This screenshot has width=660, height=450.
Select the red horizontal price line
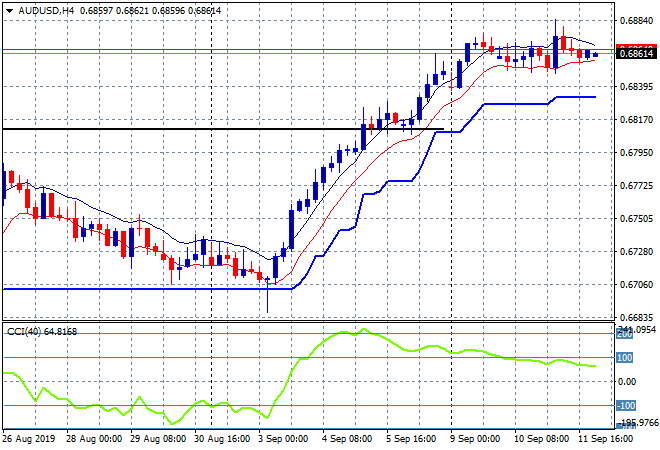tap(309, 50)
